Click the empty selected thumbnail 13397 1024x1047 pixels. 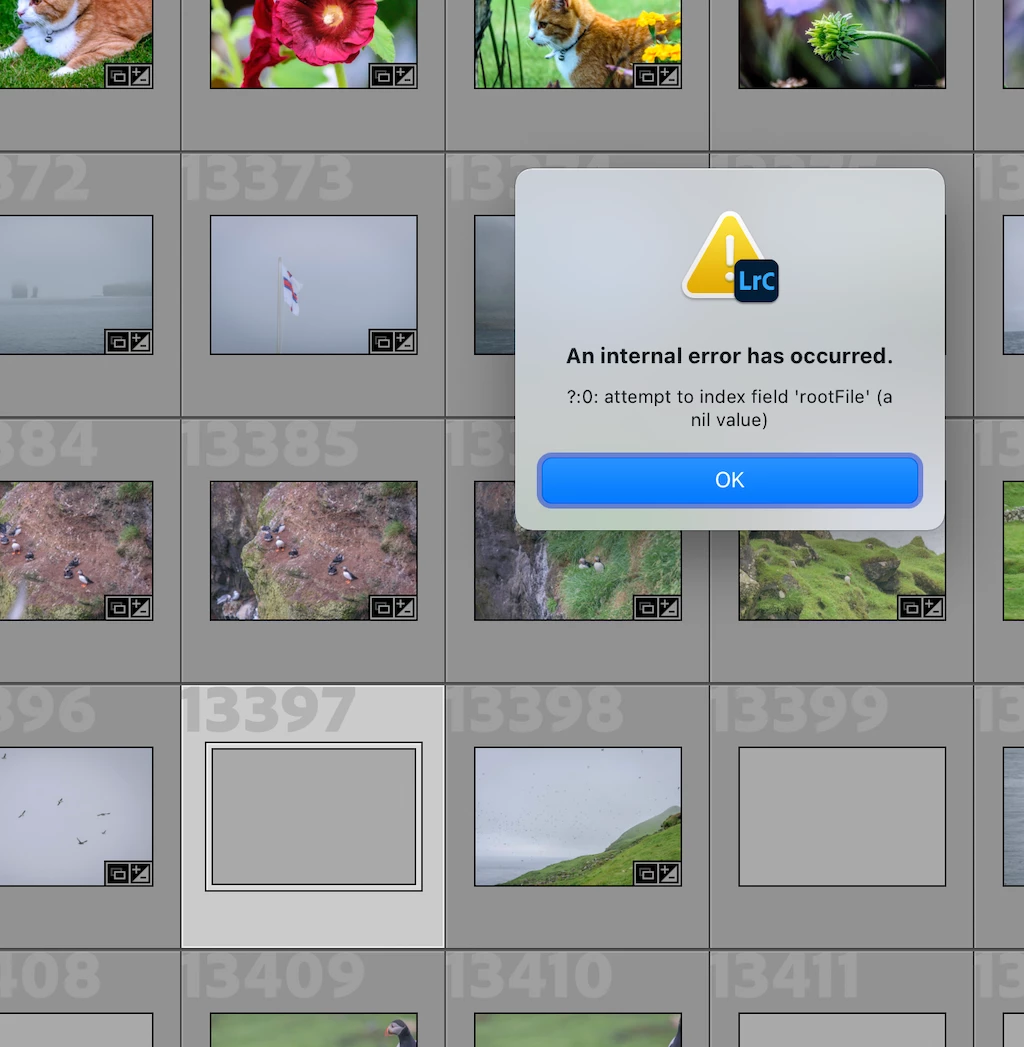[x=314, y=816]
